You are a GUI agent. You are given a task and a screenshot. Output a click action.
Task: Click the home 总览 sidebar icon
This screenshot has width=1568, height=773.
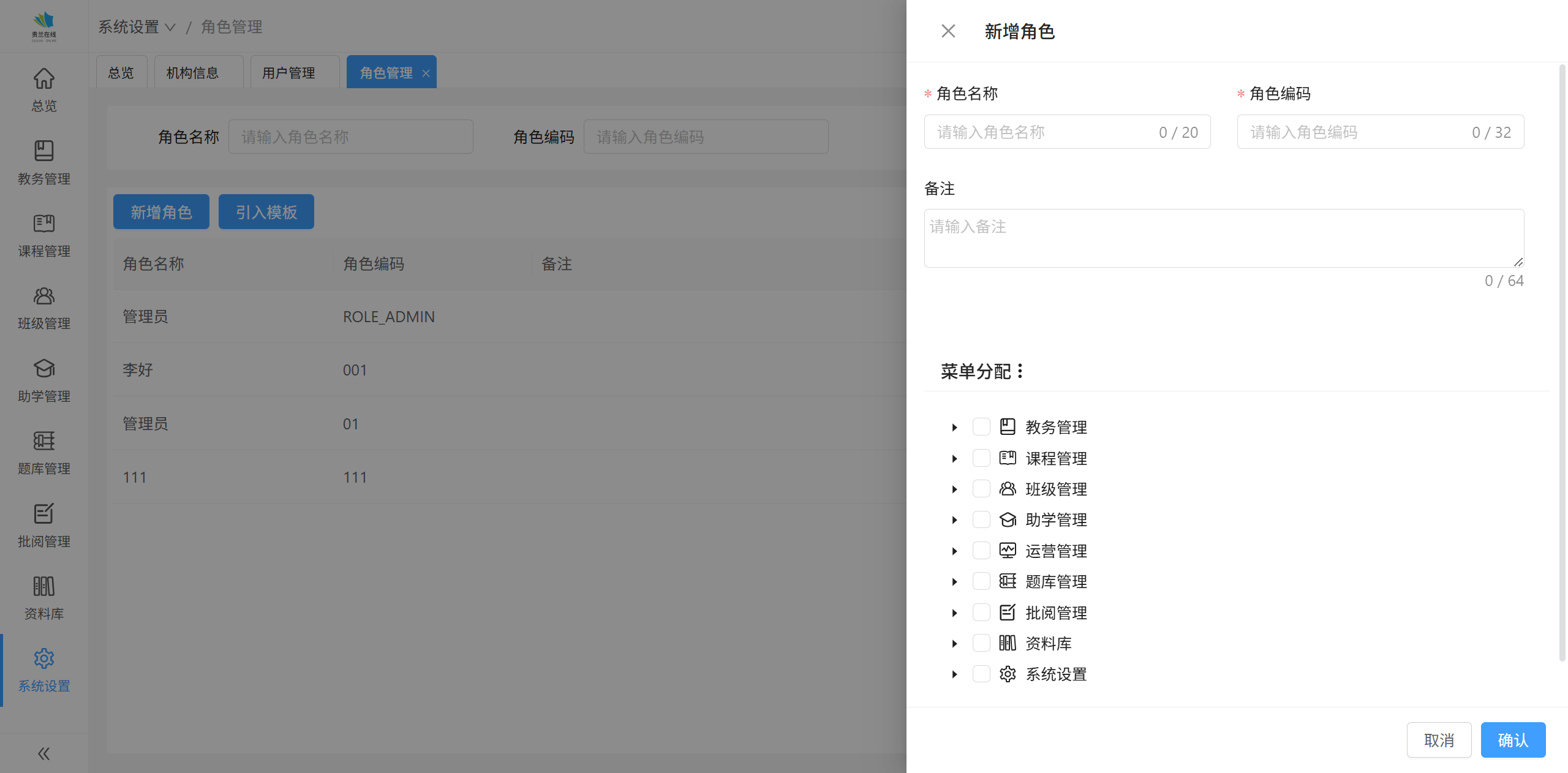[43, 79]
